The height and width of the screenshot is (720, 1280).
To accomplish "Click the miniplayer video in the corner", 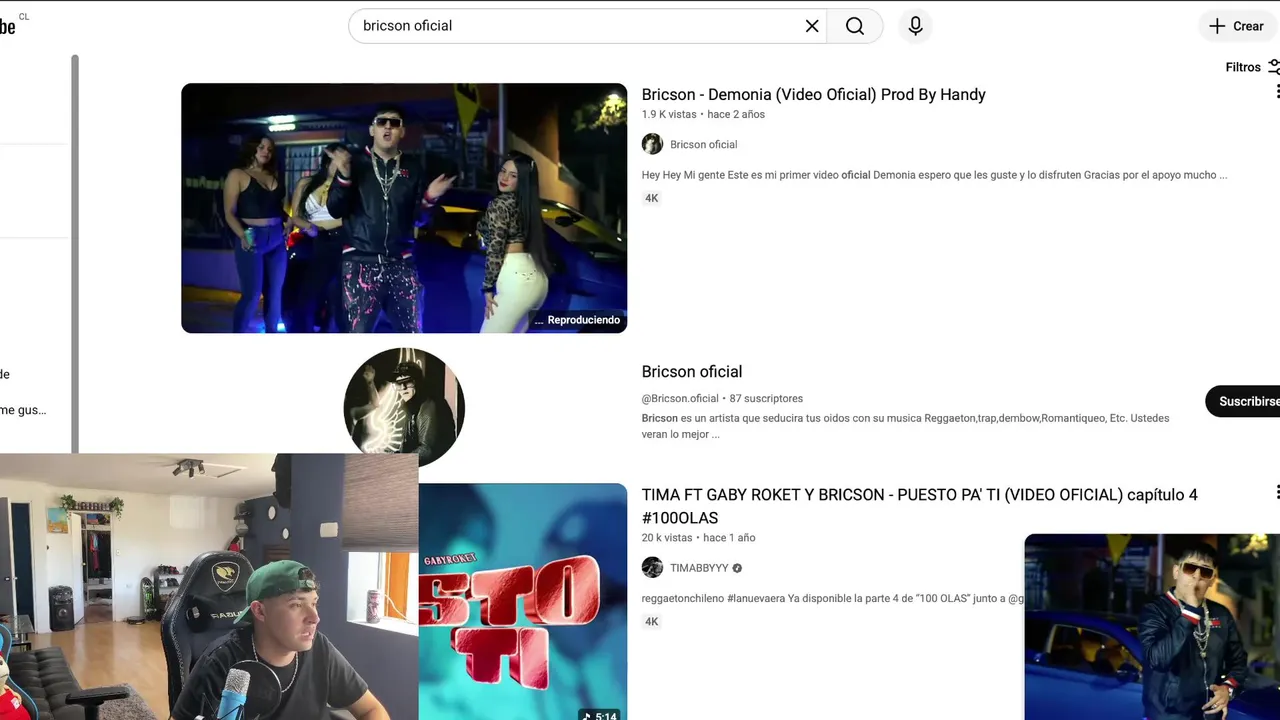I will coord(1152,627).
